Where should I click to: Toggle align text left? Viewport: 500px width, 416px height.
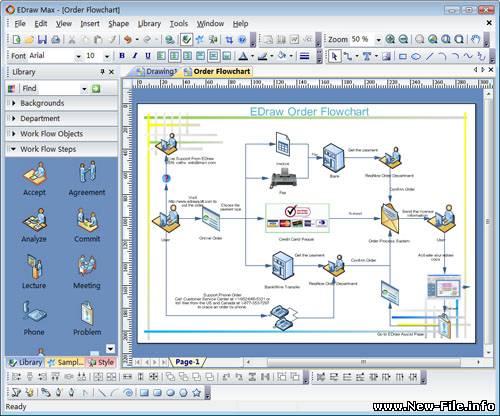(x=161, y=56)
